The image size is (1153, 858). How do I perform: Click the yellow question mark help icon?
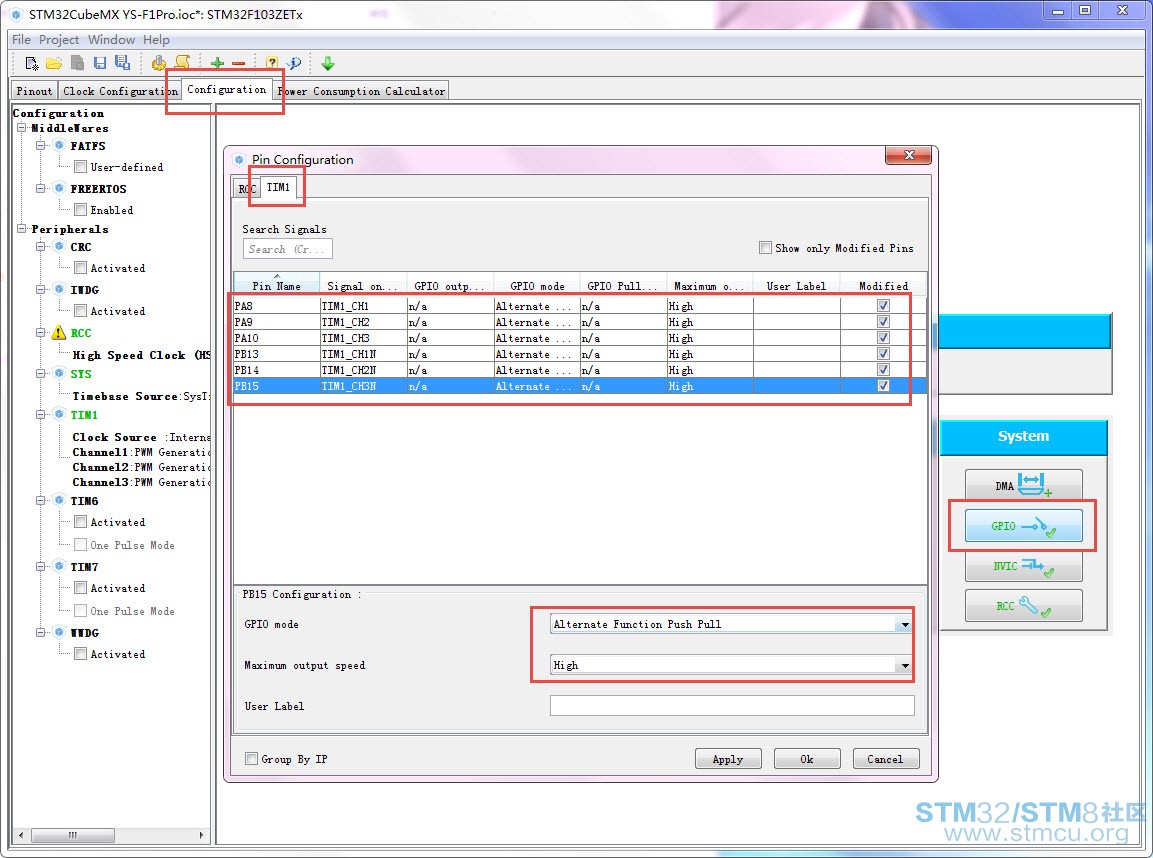[271, 63]
